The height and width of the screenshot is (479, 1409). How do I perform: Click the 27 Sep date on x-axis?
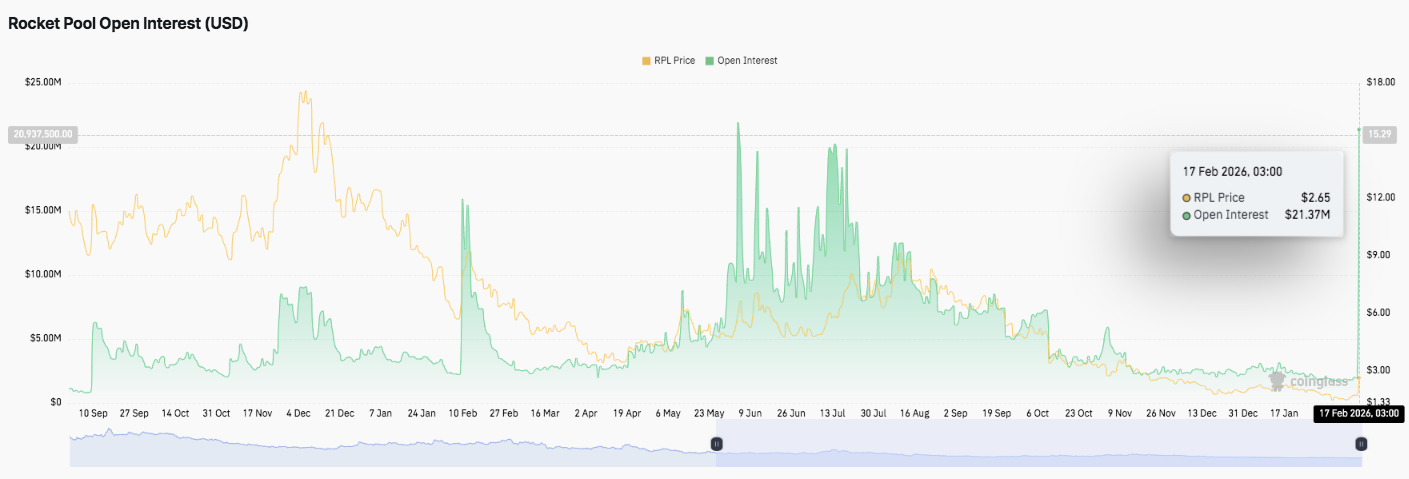[x=134, y=413]
